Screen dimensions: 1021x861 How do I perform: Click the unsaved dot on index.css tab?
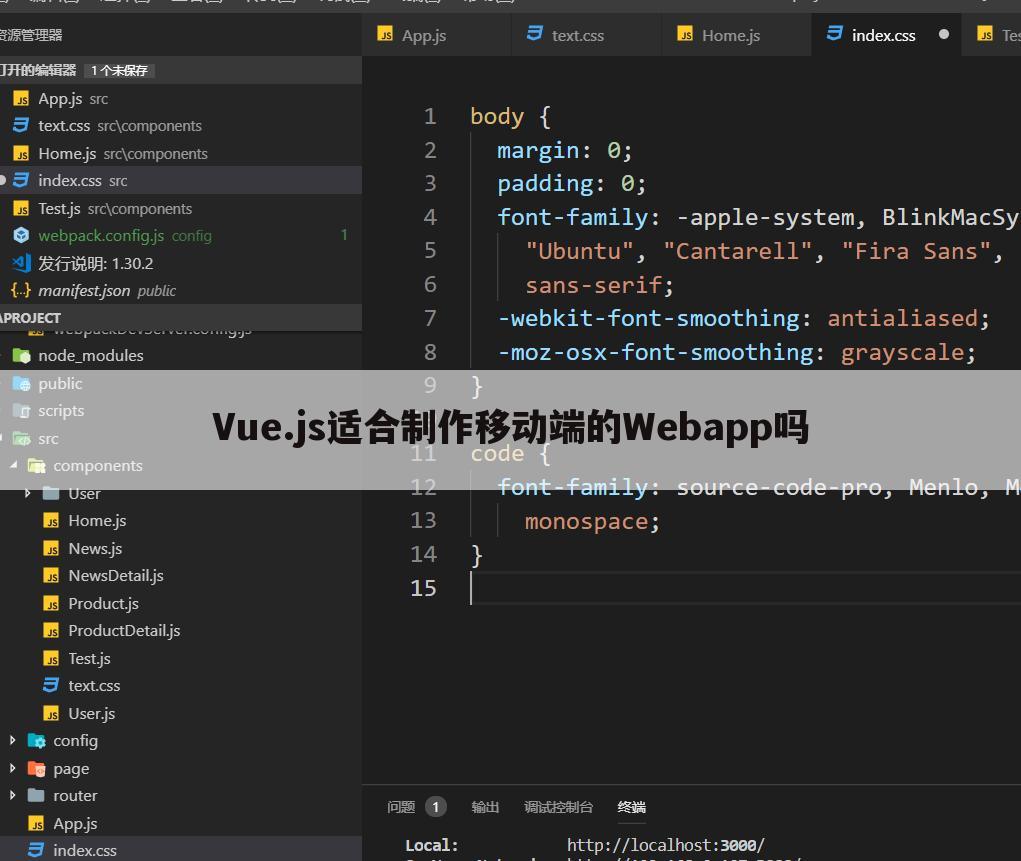944,35
